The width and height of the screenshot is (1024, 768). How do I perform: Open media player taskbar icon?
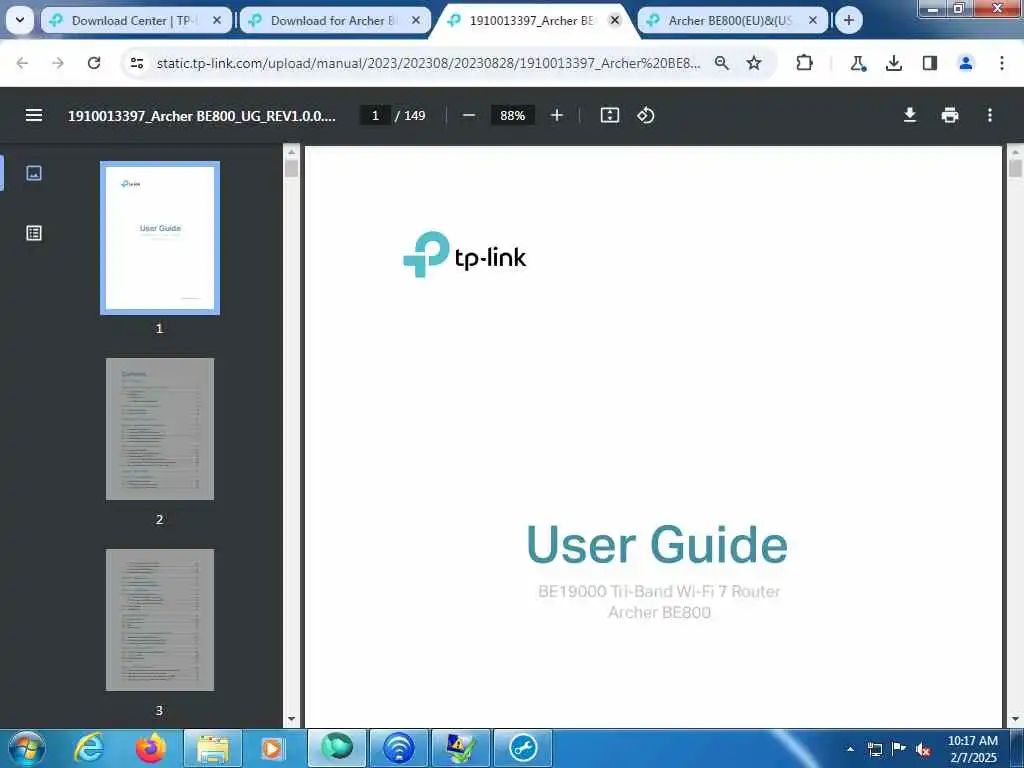pos(273,748)
